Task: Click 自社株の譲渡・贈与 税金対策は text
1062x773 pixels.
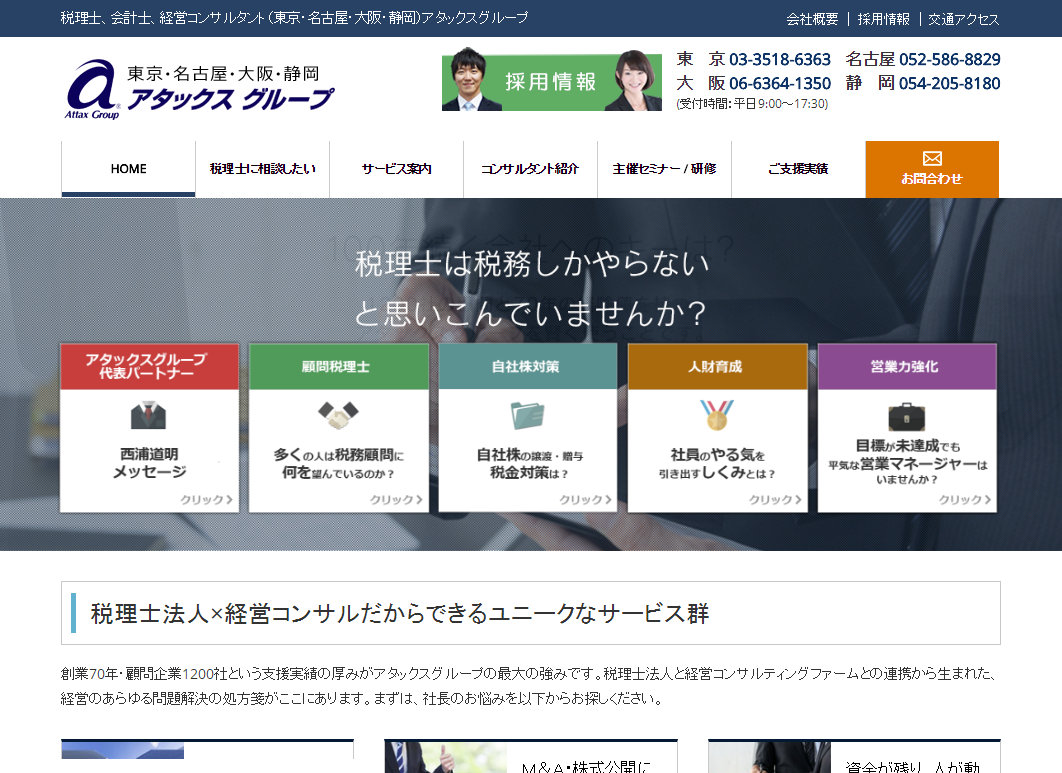Action: 530,463
